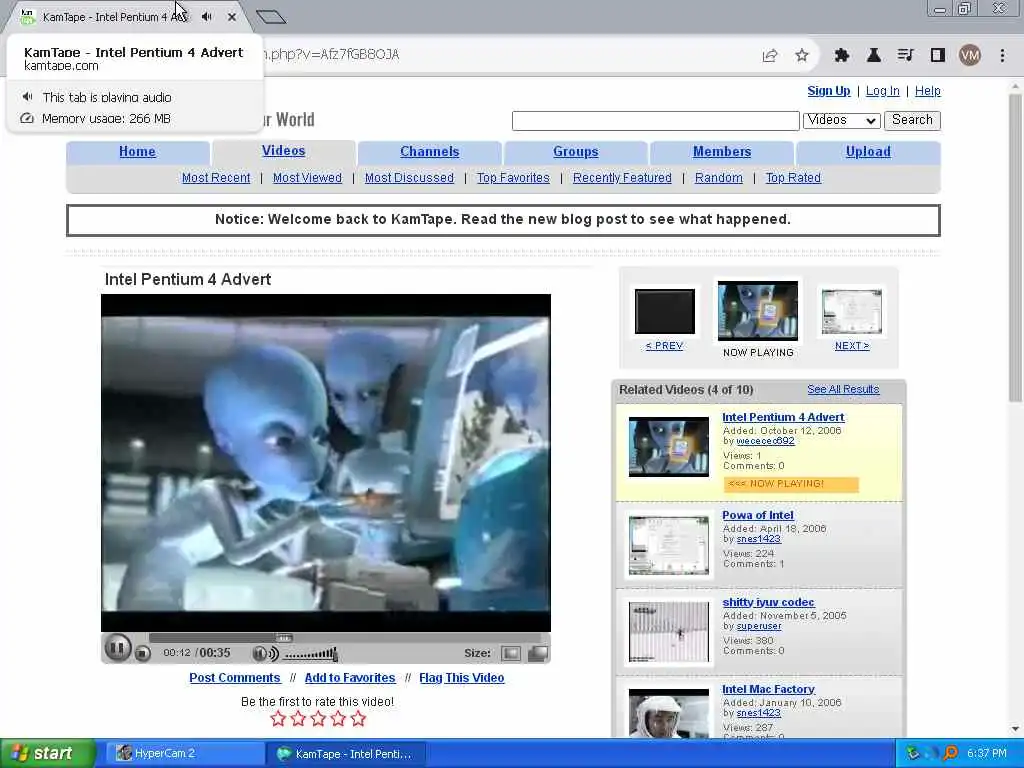
Task: Open See All Results link
Action: (843, 389)
